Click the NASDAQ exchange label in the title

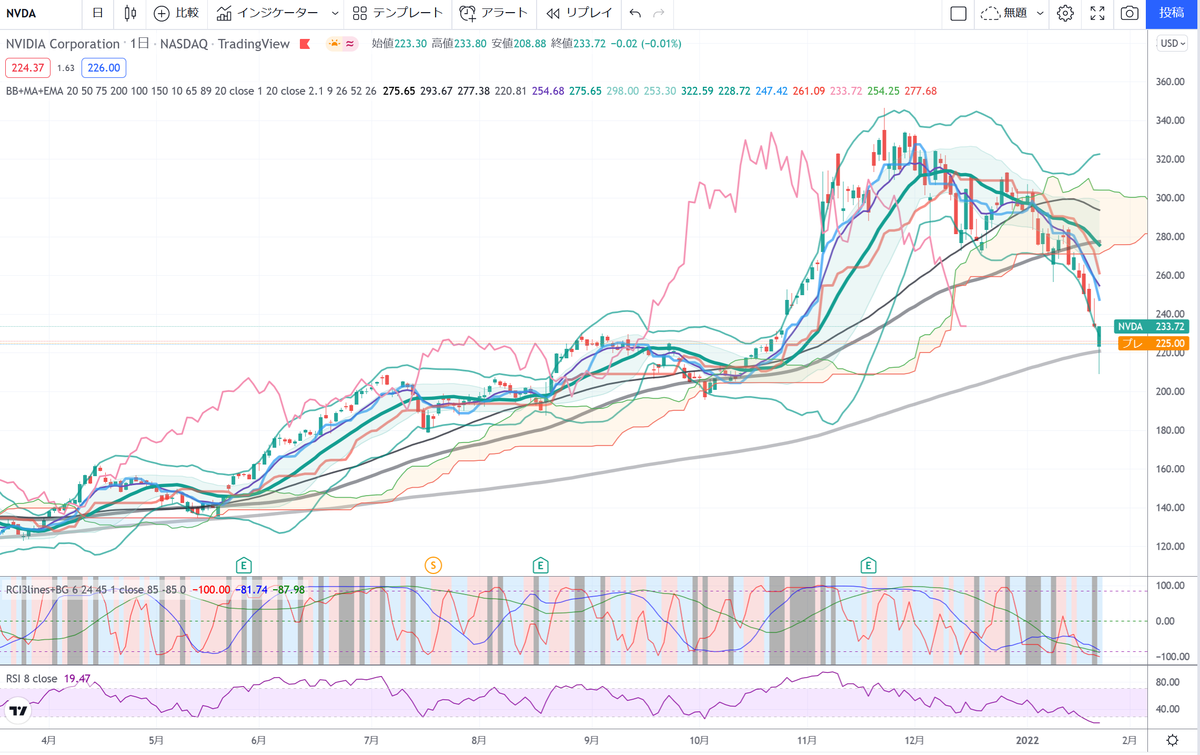184,44
